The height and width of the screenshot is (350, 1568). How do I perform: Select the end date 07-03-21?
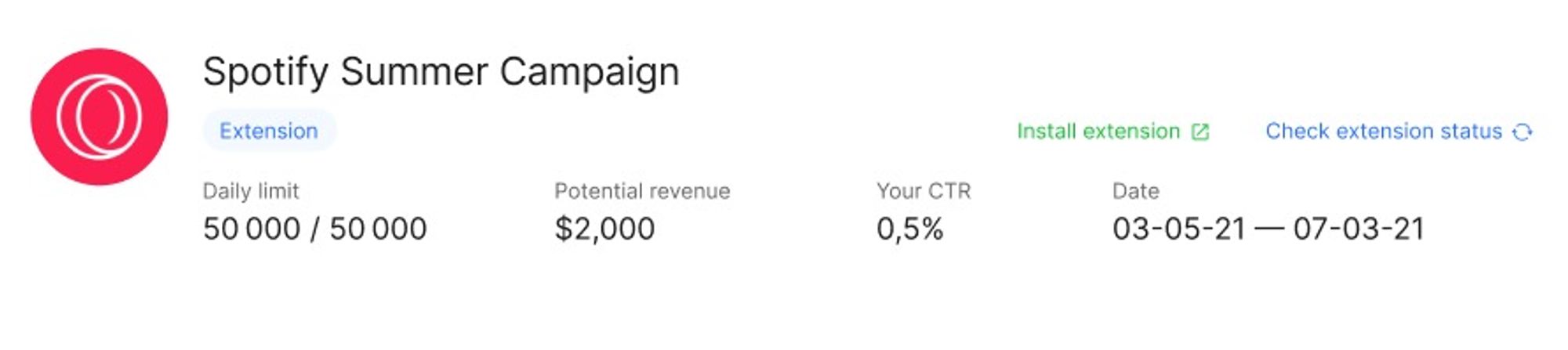click(1359, 229)
